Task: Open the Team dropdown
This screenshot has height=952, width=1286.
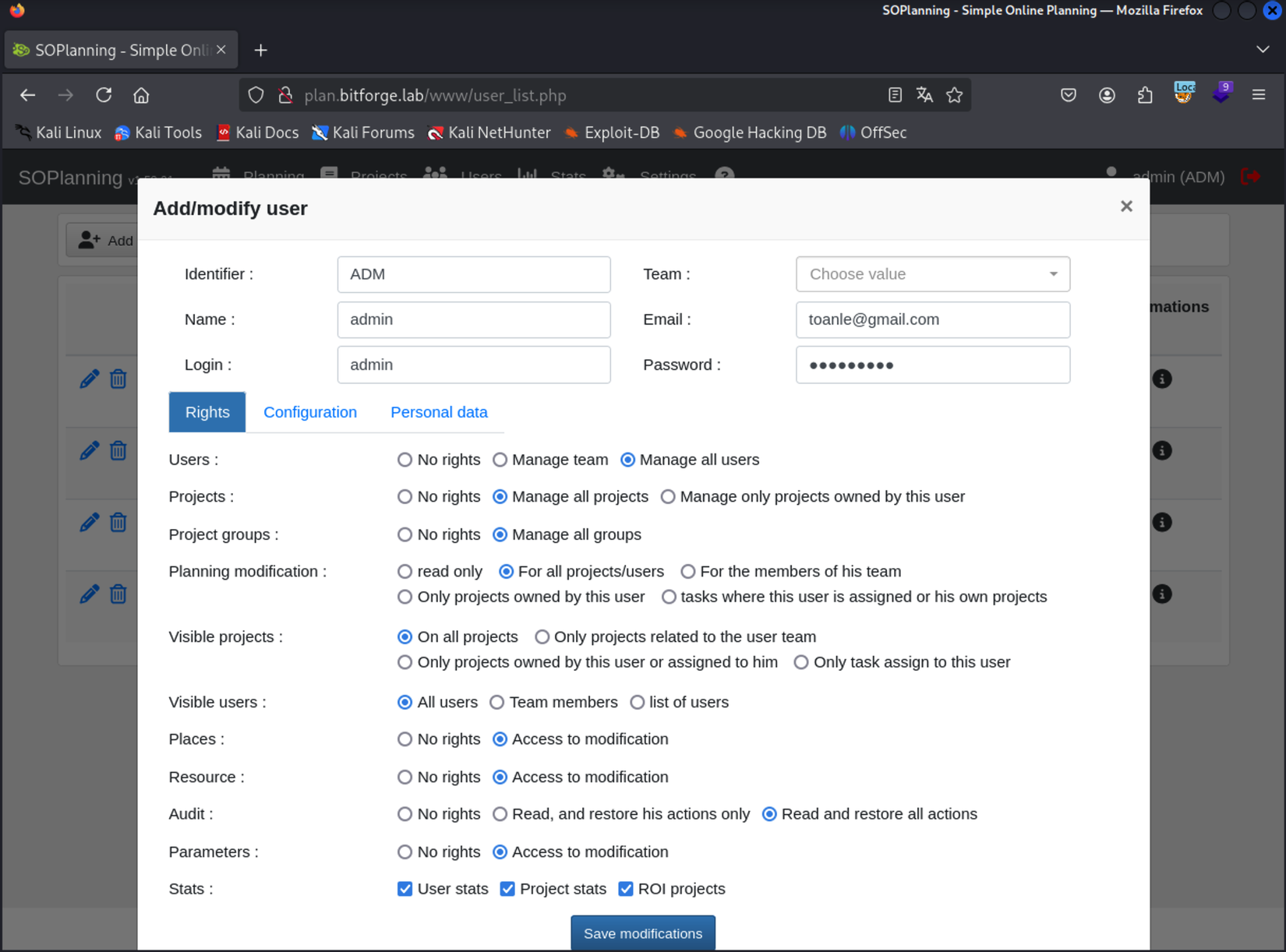Action: coord(932,274)
